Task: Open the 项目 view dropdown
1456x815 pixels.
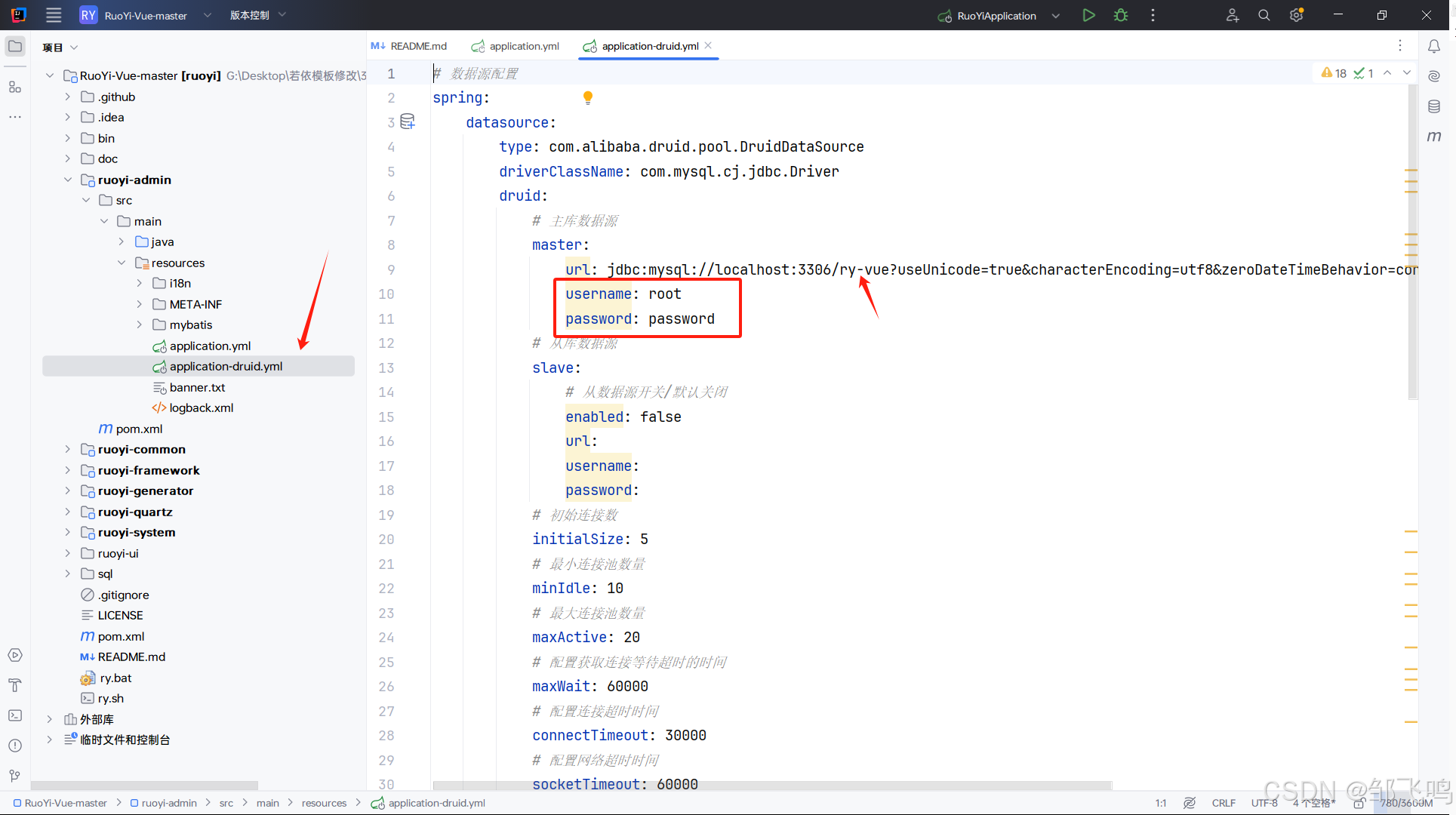Action: pyautogui.click(x=60, y=48)
